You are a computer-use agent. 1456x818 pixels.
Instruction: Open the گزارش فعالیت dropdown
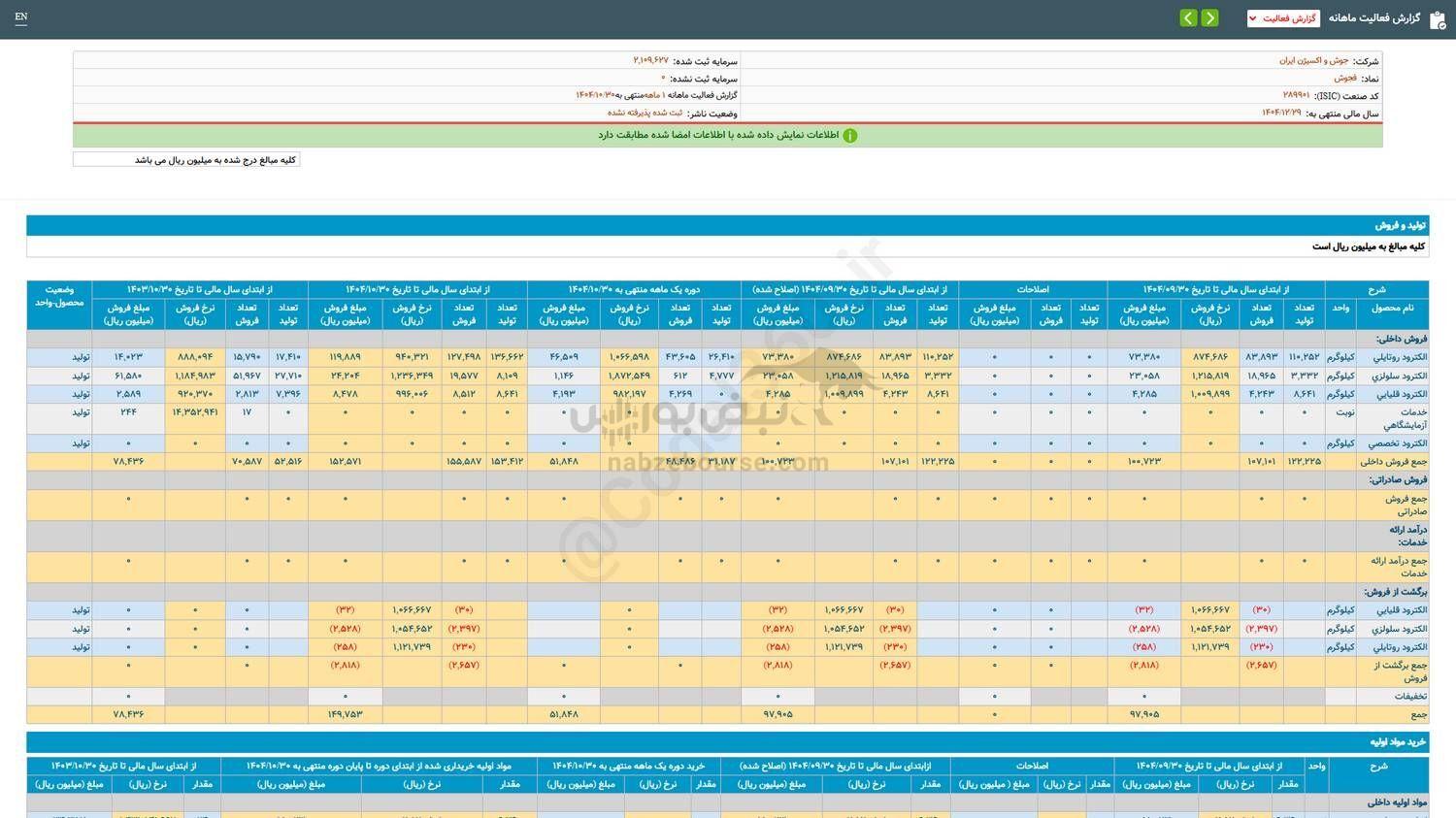coord(1282,18)
